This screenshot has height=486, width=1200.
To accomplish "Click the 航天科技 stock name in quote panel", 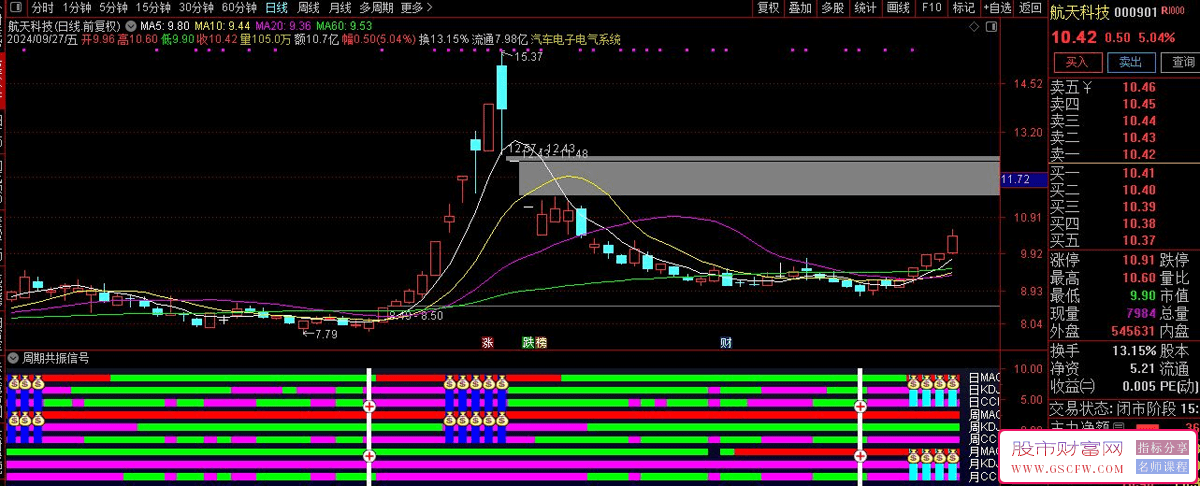I will 1080,11.
